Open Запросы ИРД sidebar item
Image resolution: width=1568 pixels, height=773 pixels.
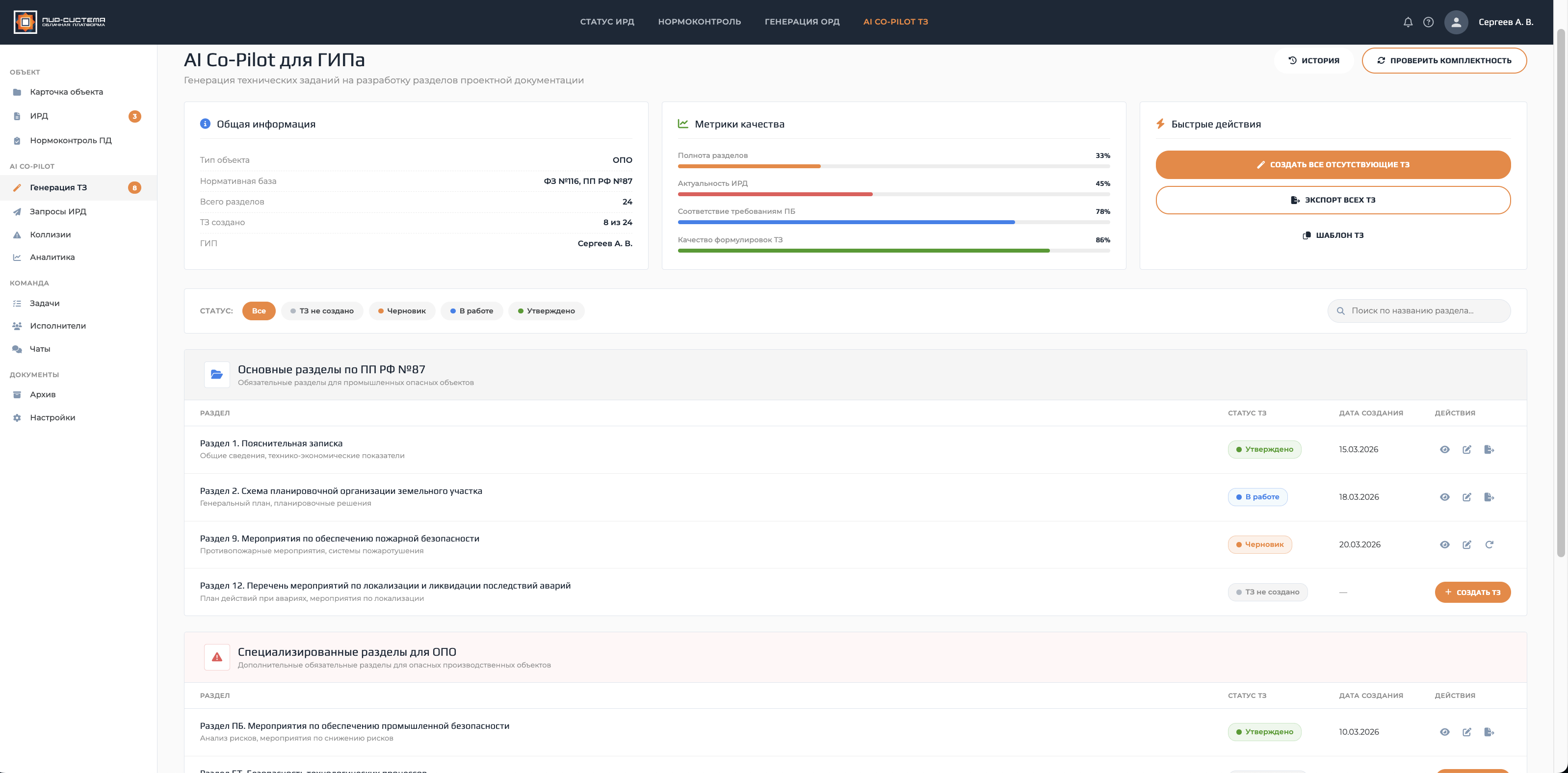tap(78, 211)
